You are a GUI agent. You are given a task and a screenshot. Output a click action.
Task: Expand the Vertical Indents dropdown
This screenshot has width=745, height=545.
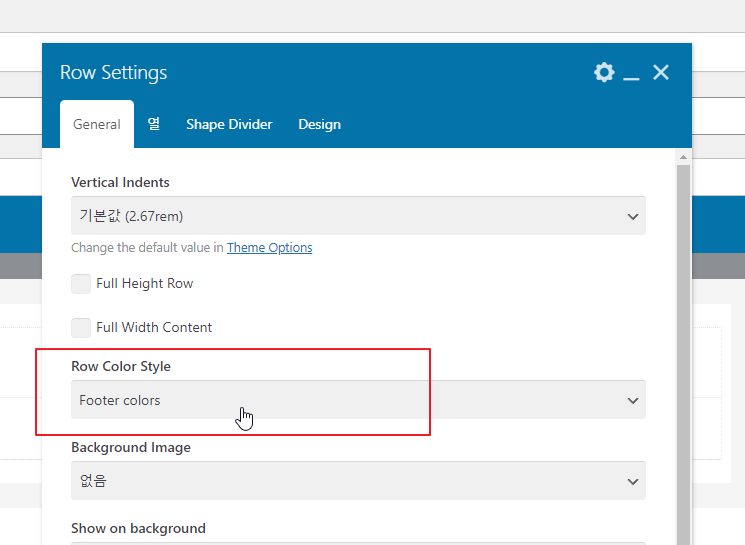(358, 216)
